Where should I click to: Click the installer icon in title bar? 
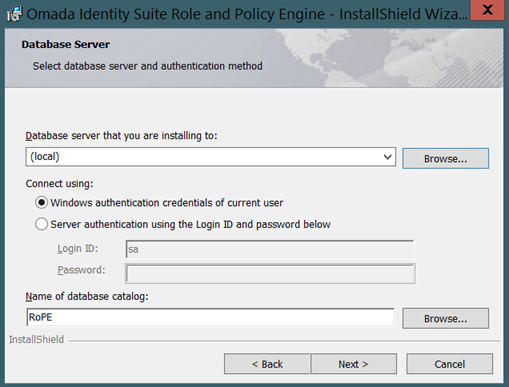coord(14,14)
